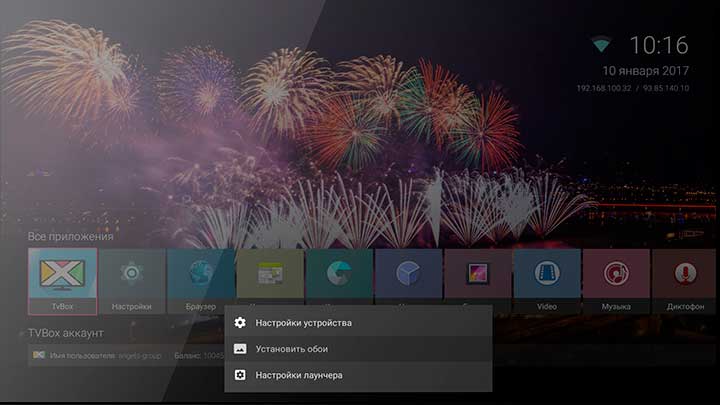Screen dimensions: 720x405
Task: Select Настройки лаунчера menu entry
Action: [299, 375]
